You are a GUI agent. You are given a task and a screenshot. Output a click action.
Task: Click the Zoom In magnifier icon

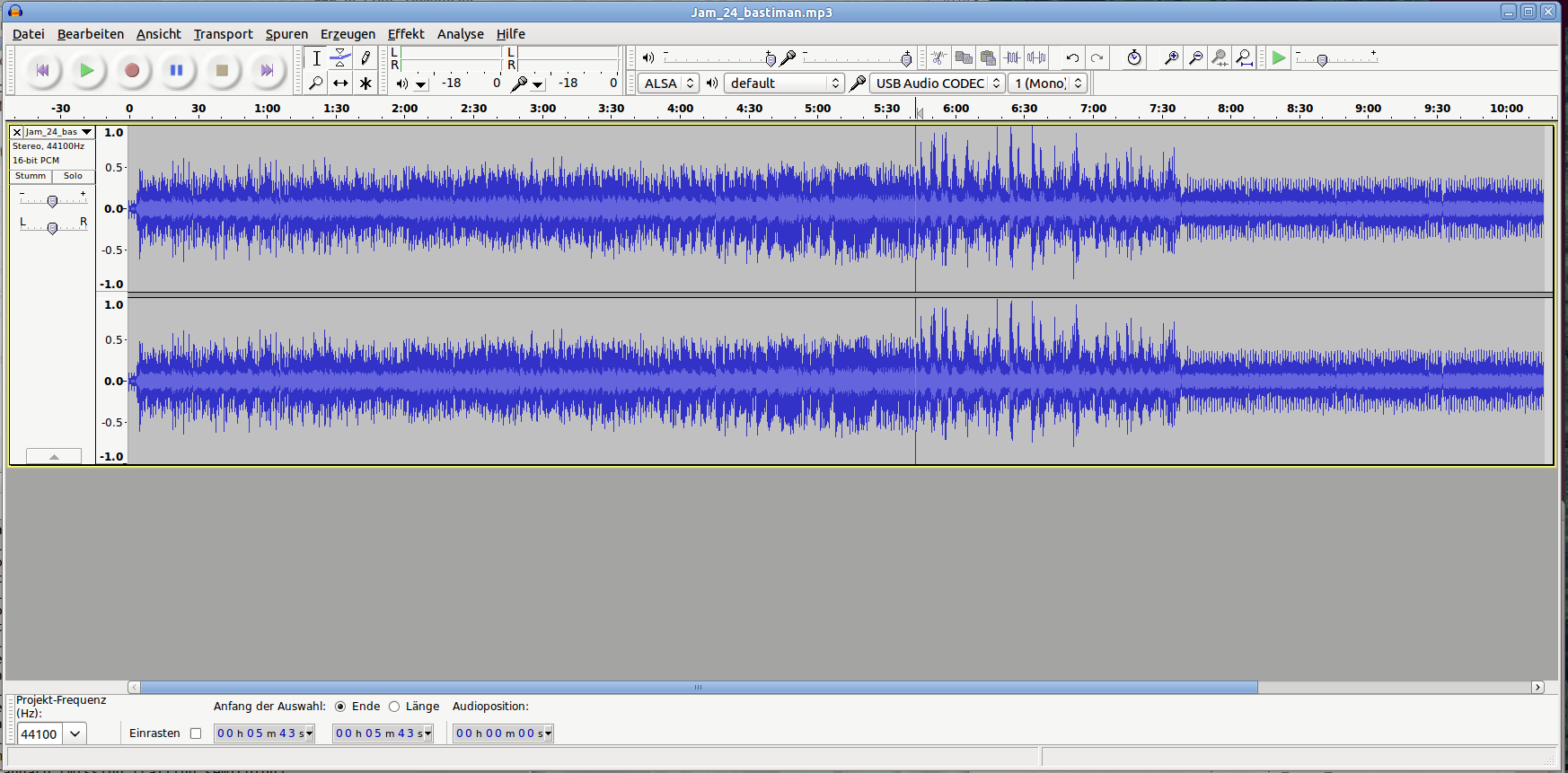[x=1171, y=58]
